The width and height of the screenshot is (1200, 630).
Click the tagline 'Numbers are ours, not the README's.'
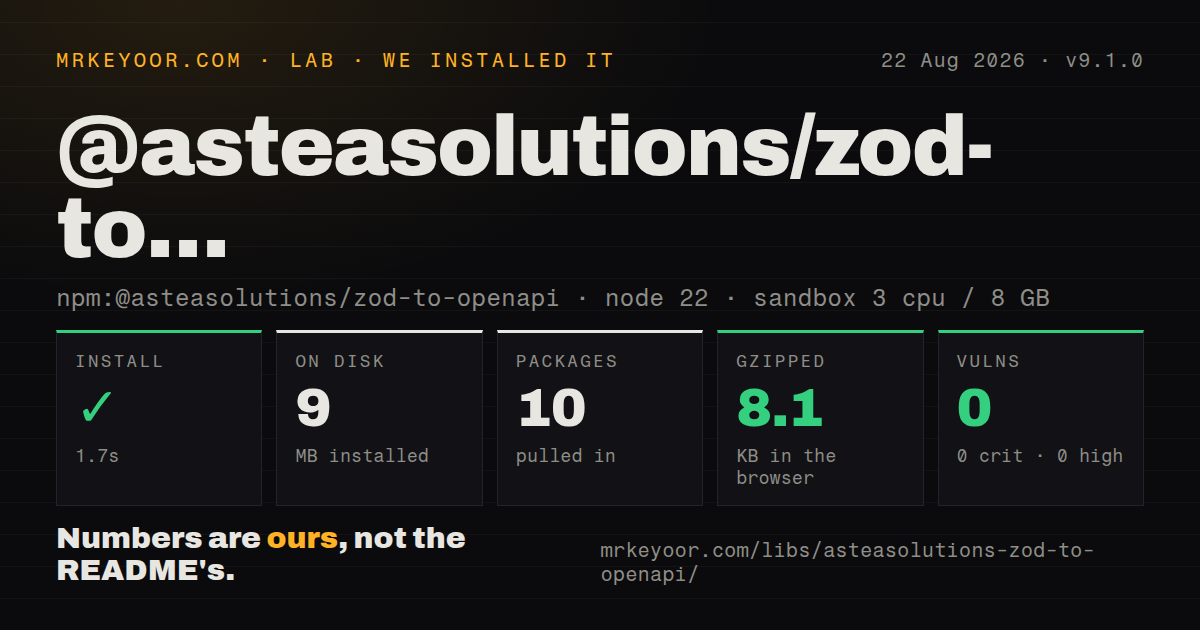tap(261, 555)
